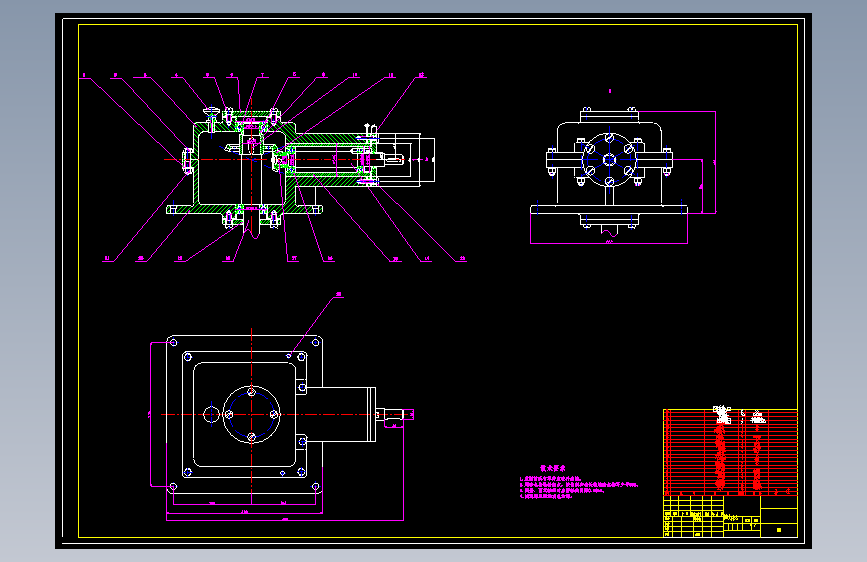Select the yellow title block grid
The width and height of the screenshot is (867, 562).
pyautogui.click(x=730, y=516)
